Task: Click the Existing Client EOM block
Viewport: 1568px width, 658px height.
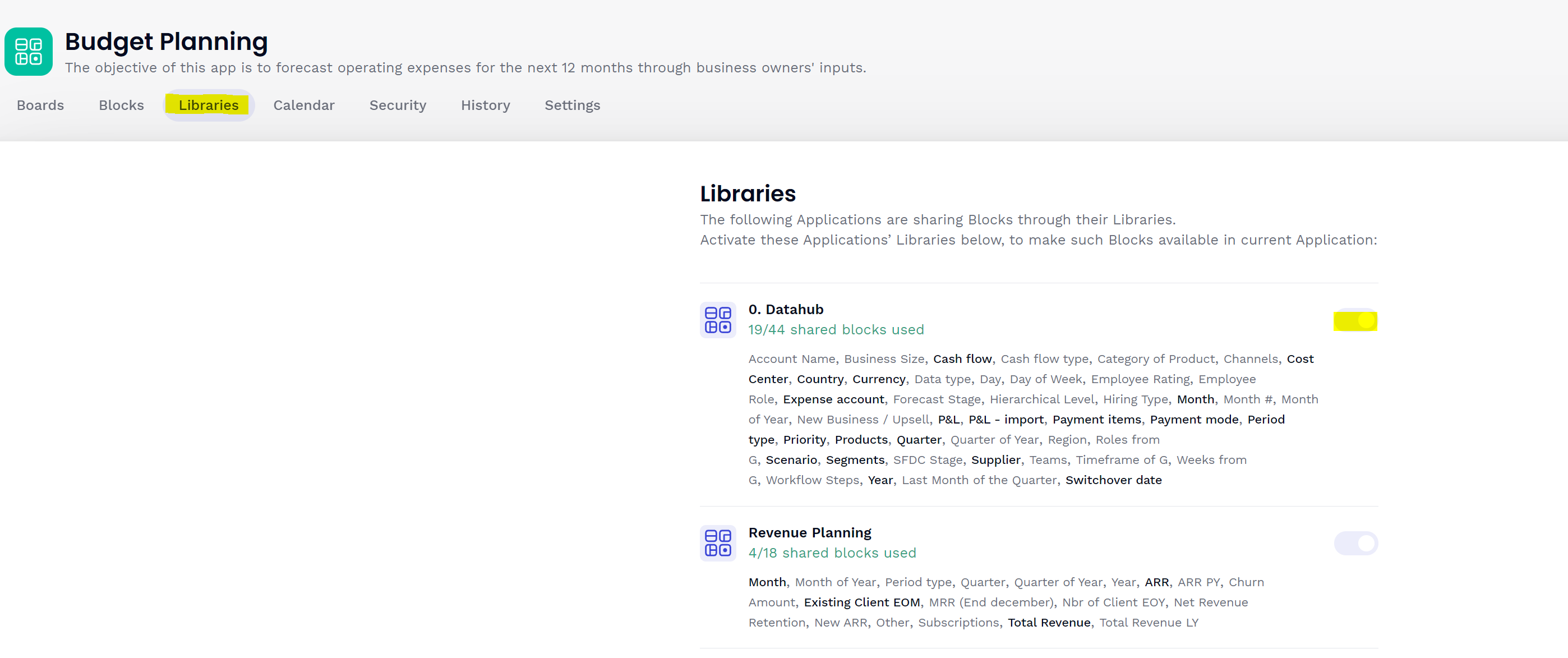Action: [x=861, y=602]
